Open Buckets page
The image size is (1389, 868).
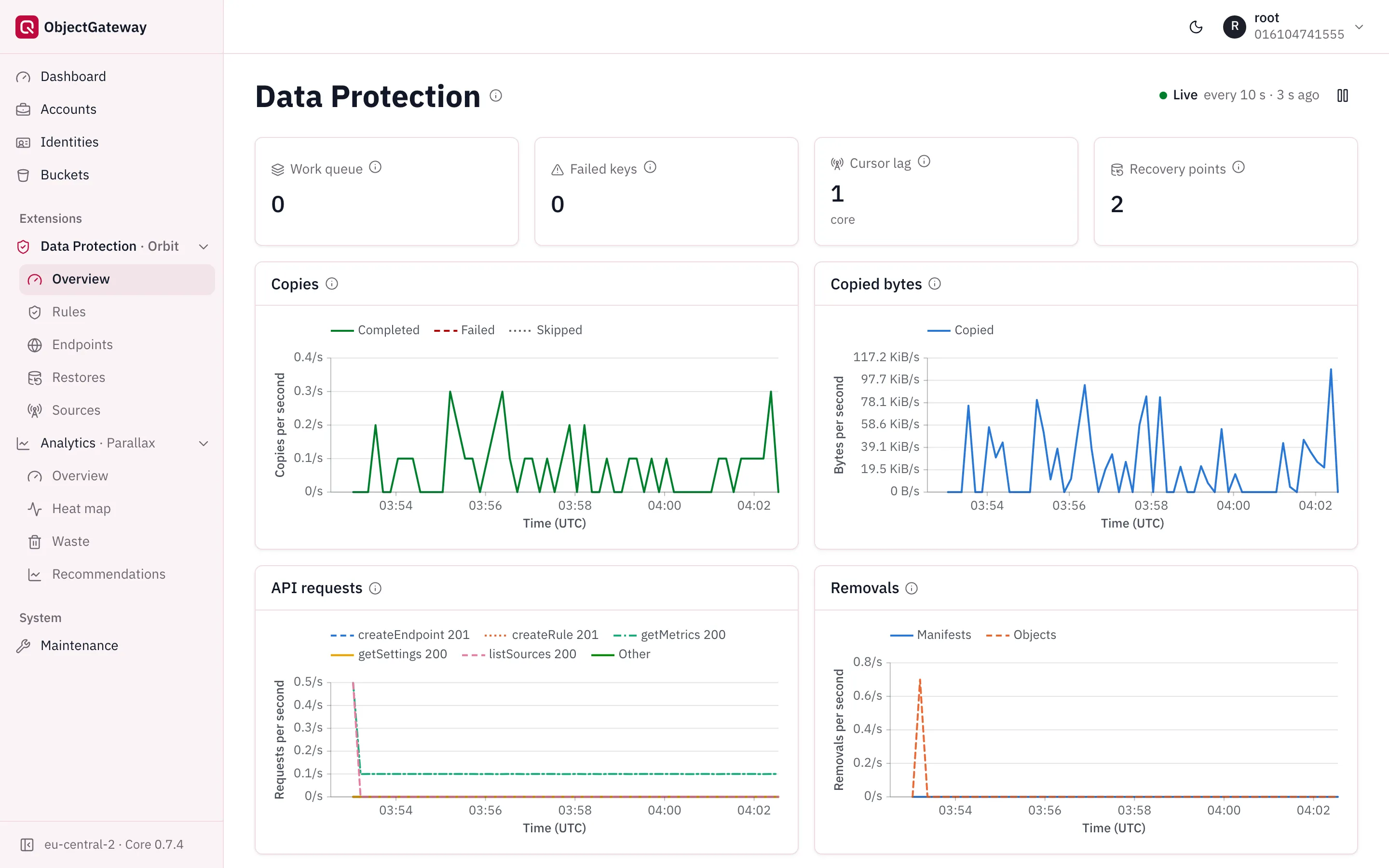[x=111, y=175]
